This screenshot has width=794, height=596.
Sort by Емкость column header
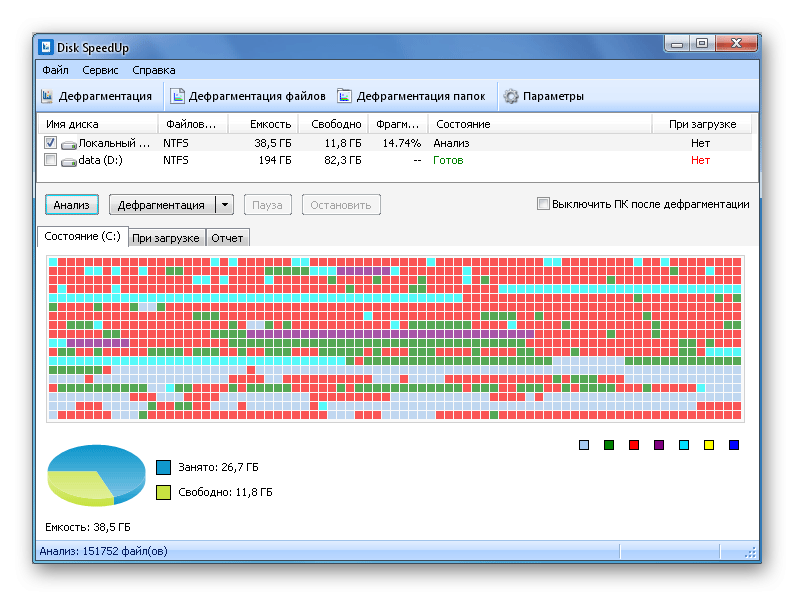click(x=263, y=124)
